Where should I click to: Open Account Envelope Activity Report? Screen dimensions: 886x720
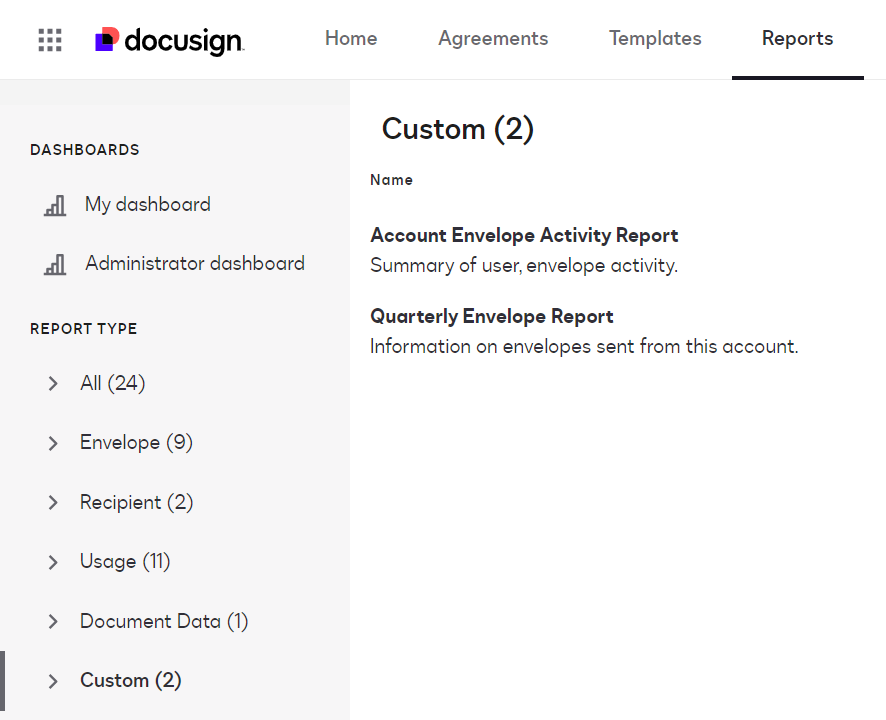coord(524,236)
